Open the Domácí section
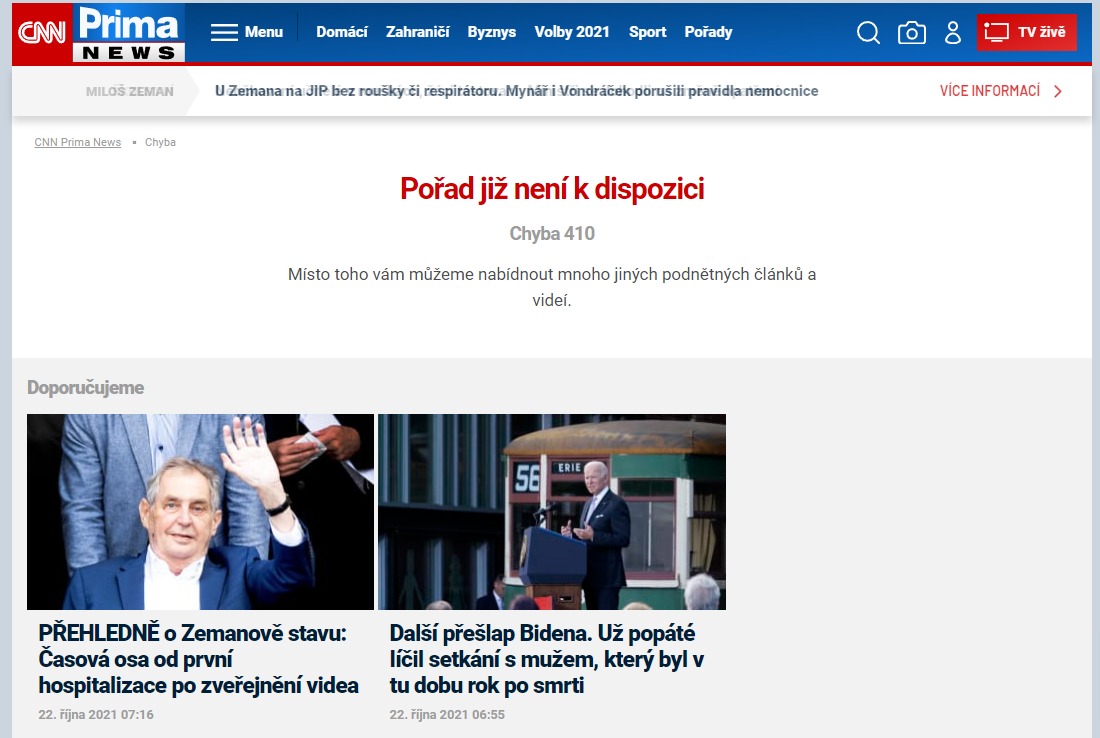Viewport: 1100px width, 738px height. 342,32
